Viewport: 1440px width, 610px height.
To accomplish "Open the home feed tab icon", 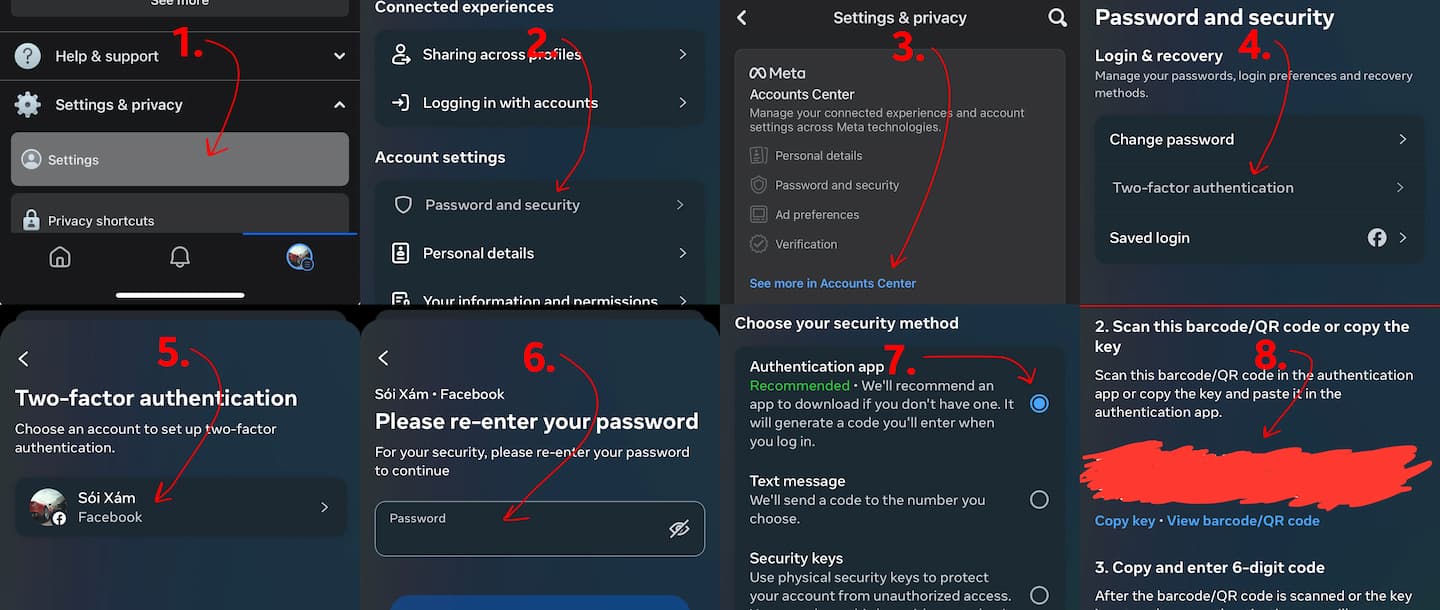I will 60,257.
